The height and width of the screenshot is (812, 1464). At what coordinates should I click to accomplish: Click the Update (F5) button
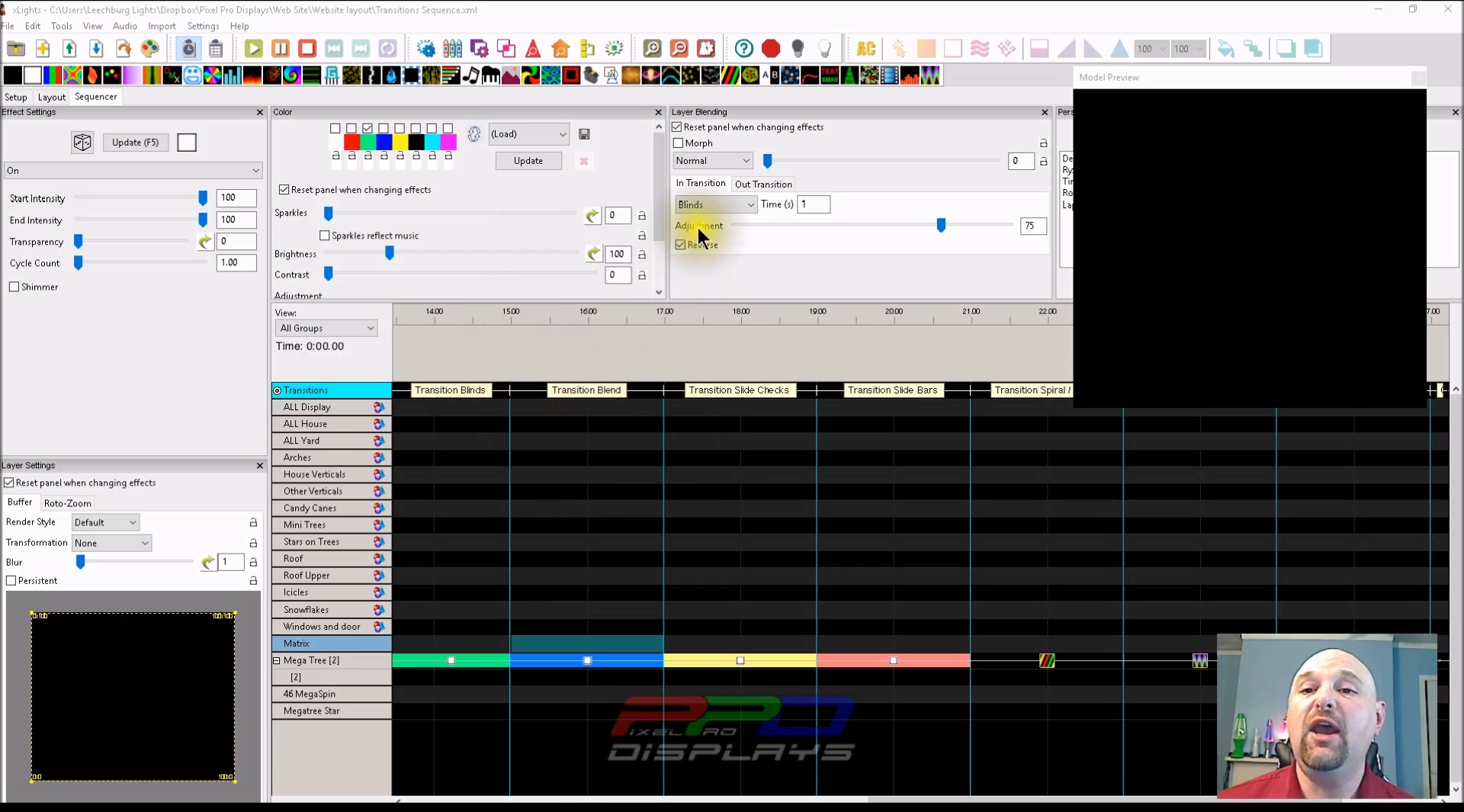point(136,143)
